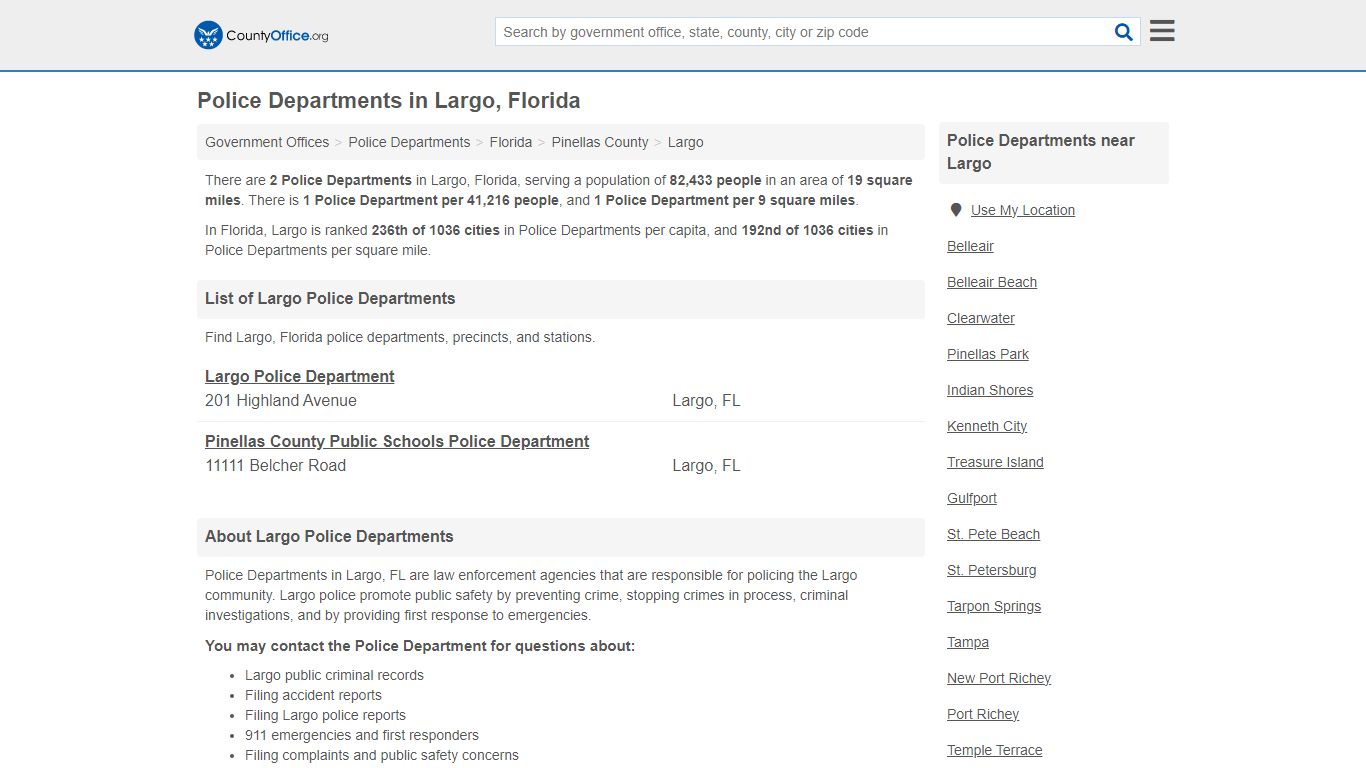Open Tarpon Springs link
Image resolution: width=1366 pixels, height=768 pixels.
pos(994,606)
